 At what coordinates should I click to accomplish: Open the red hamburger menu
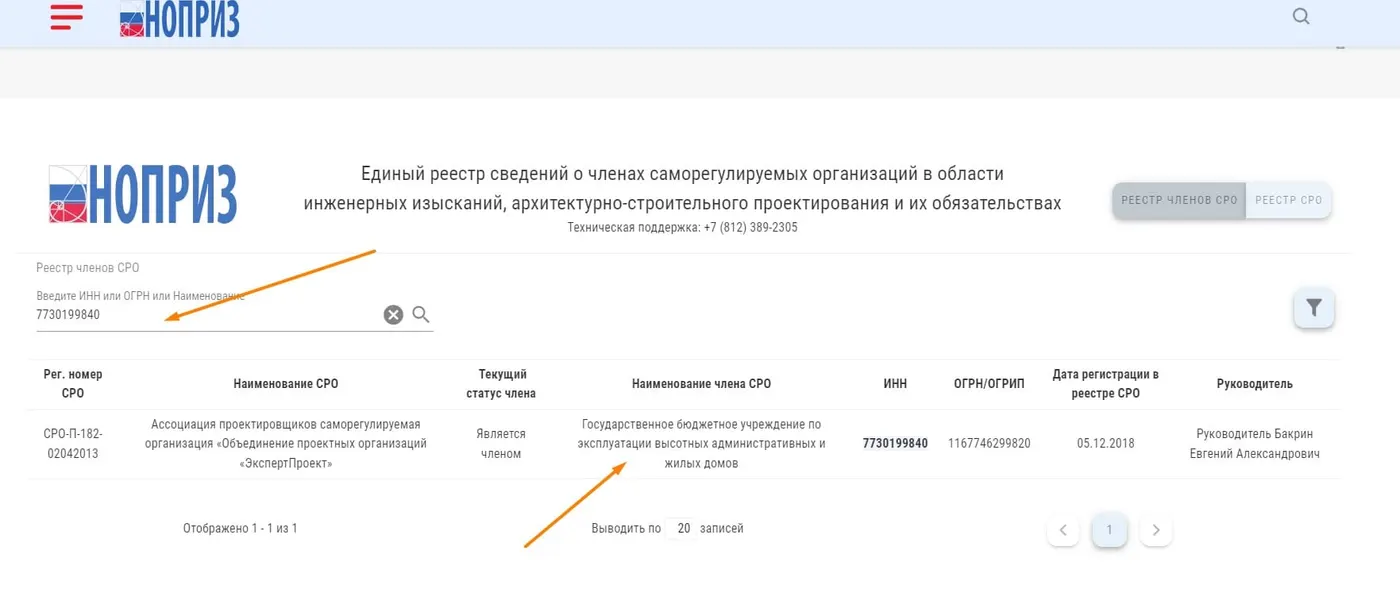tap(67, 17)
